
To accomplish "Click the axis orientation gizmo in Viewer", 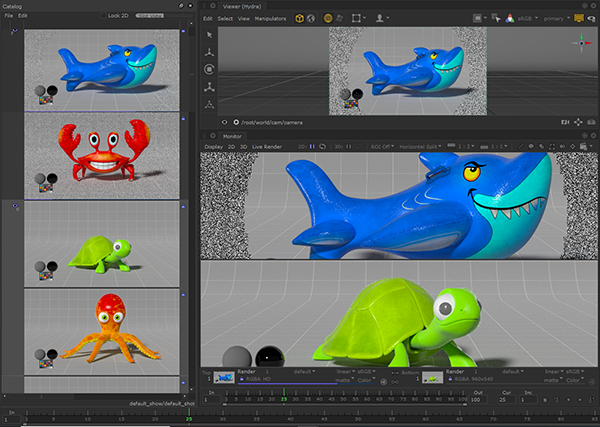I will pos(582,42).
